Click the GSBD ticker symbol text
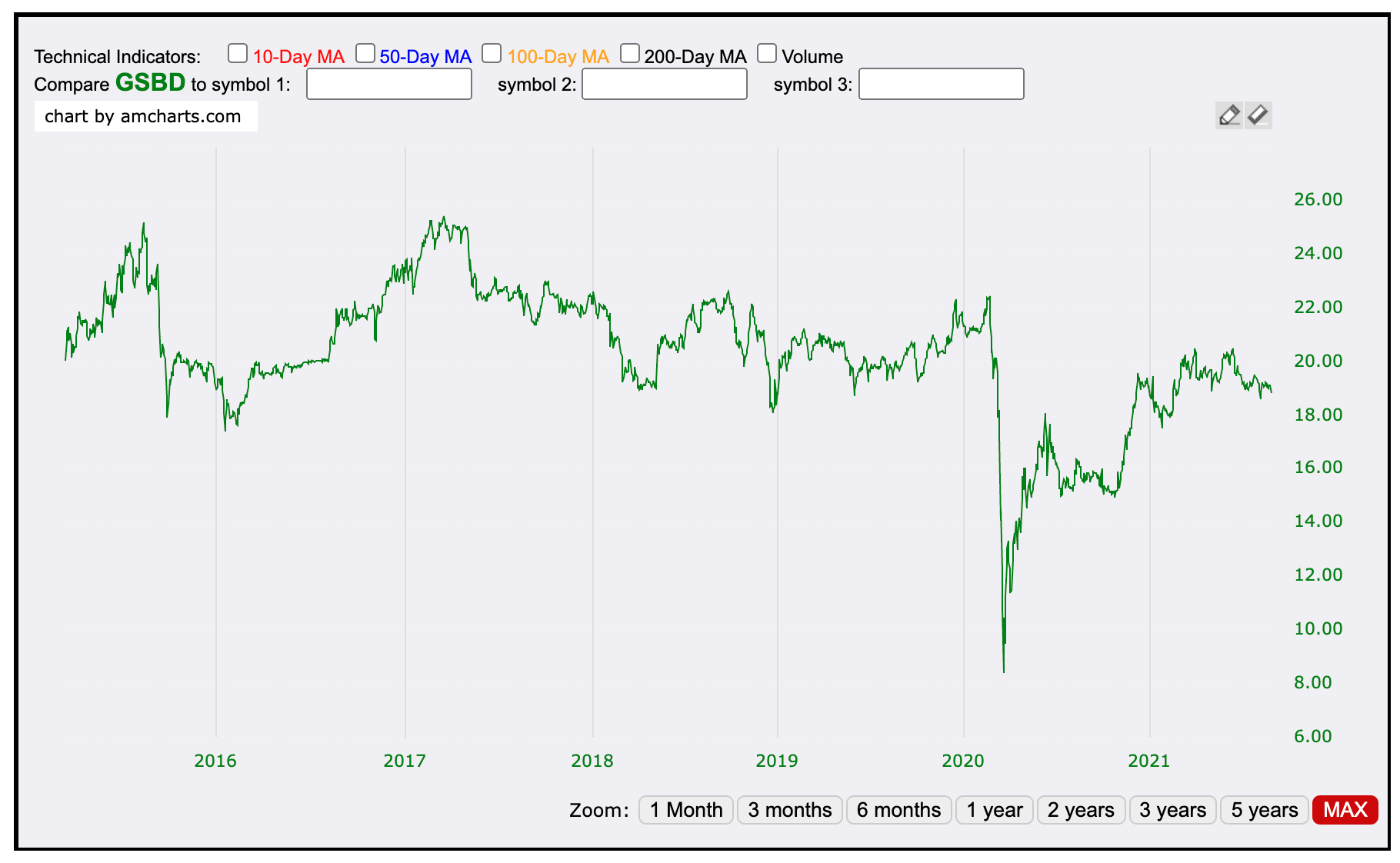Image resolution: width=1400 pixels, height=863 pixels. 151,82
